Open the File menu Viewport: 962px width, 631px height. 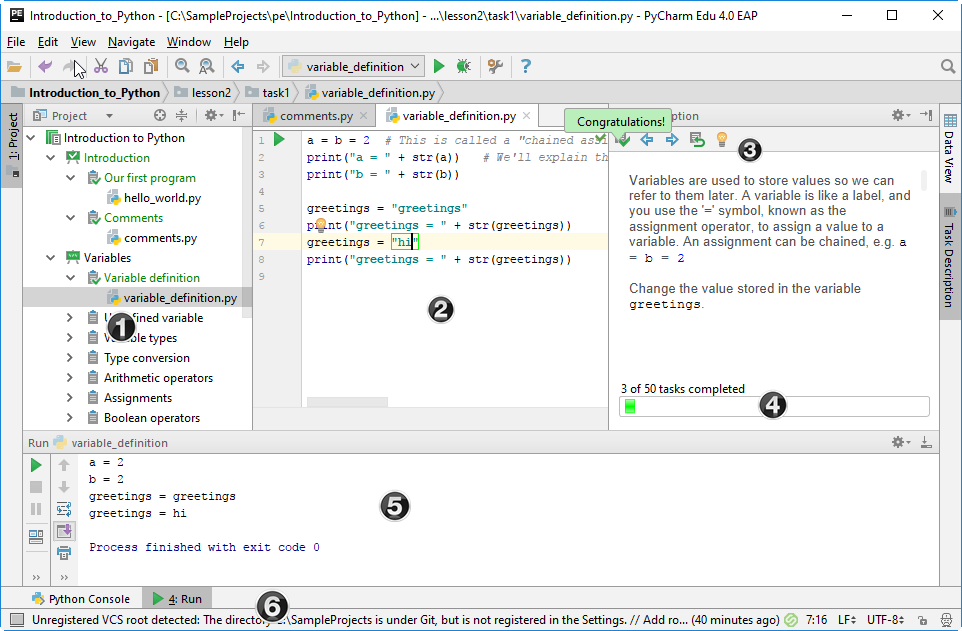[16, 42]
